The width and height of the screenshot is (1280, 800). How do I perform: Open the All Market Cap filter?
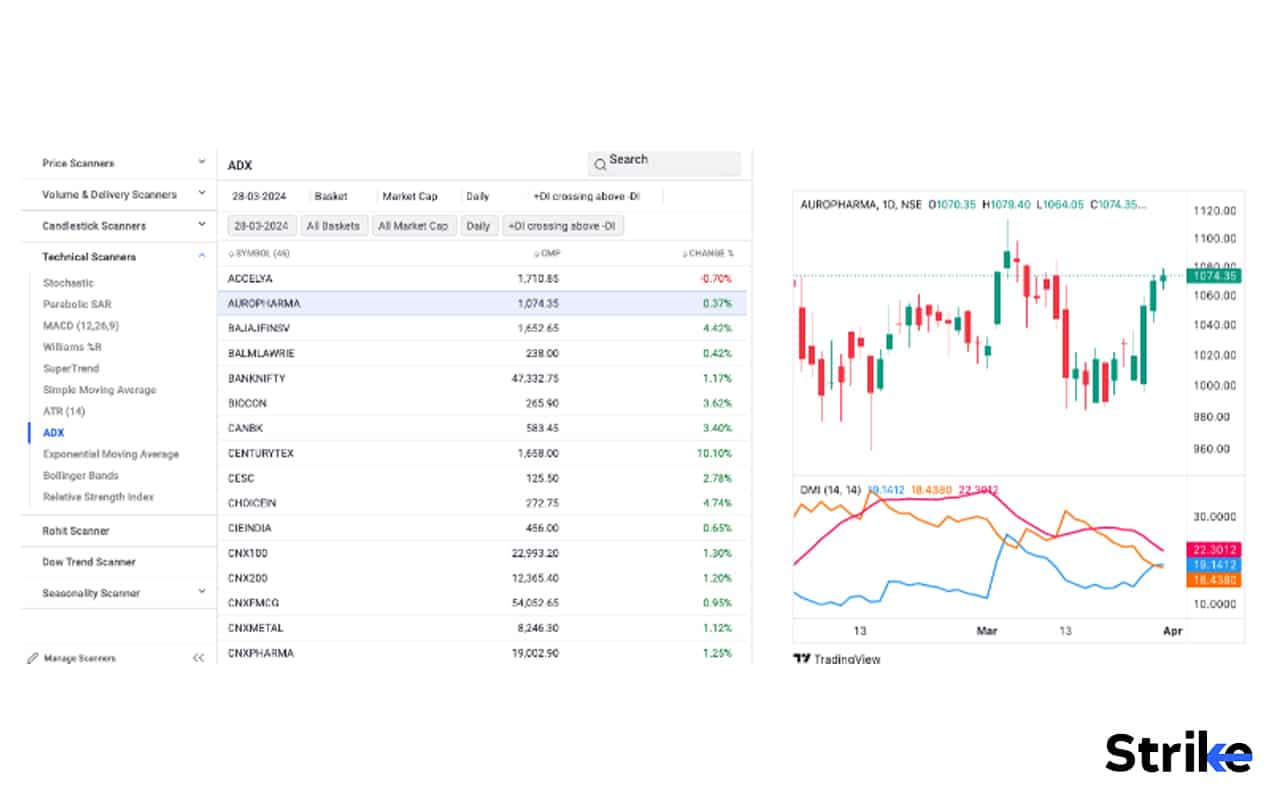413,226
